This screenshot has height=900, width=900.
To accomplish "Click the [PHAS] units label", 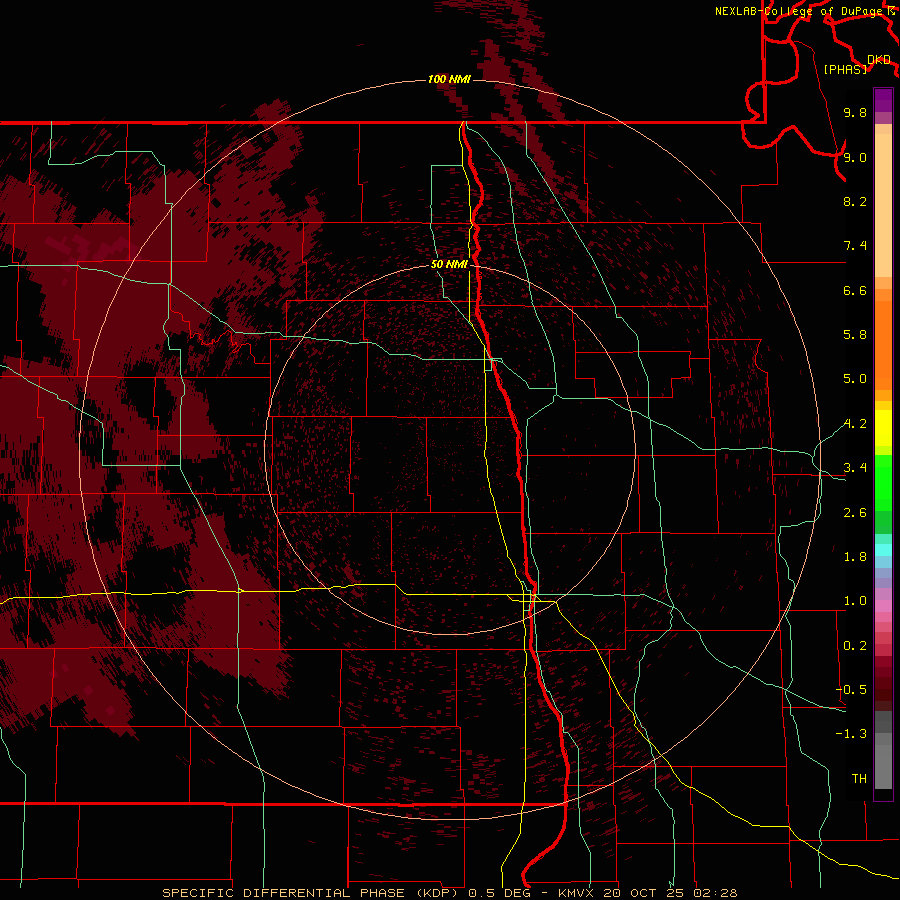I will pyautogui.click(x=845, y=69).
